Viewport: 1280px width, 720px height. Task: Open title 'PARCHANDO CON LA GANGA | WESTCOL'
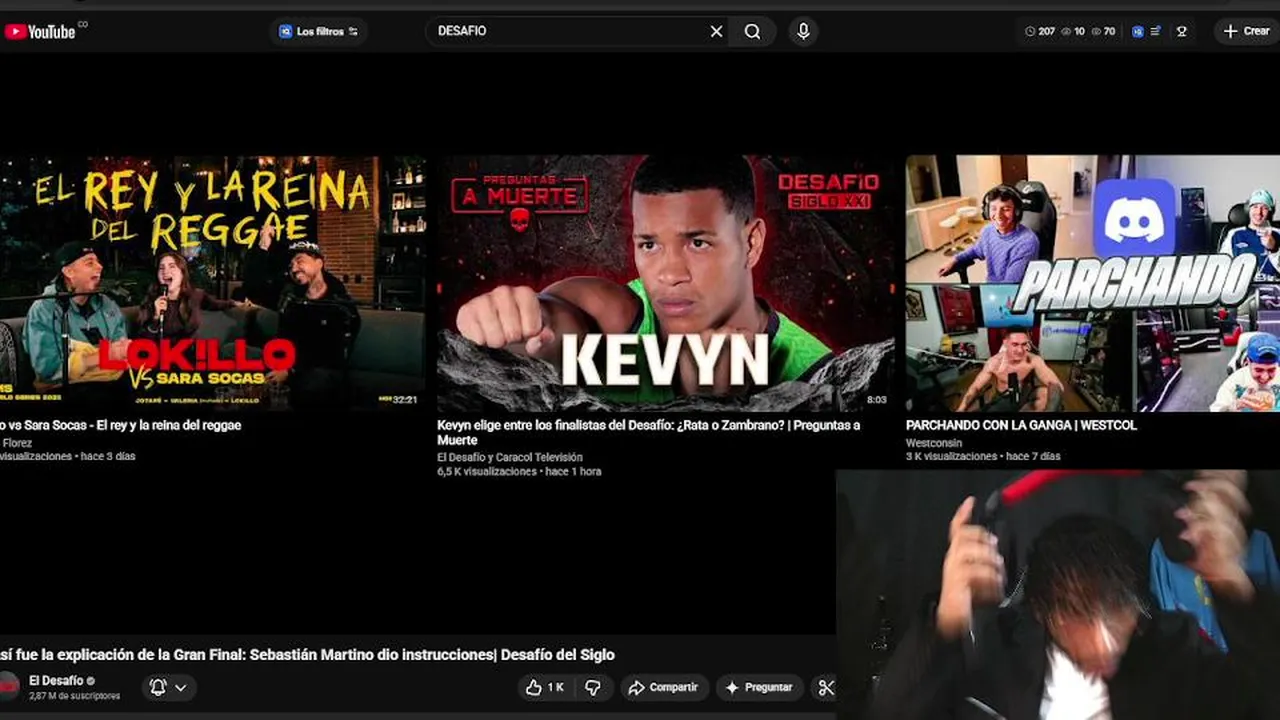[x=1021, y=425]
